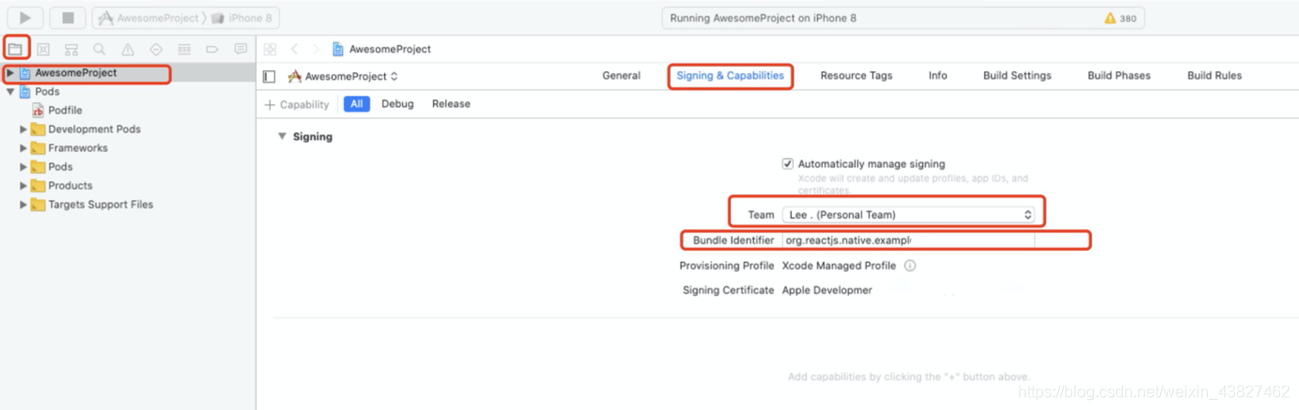Toggle Automatically manage signing checkbox

click(788, 164)
